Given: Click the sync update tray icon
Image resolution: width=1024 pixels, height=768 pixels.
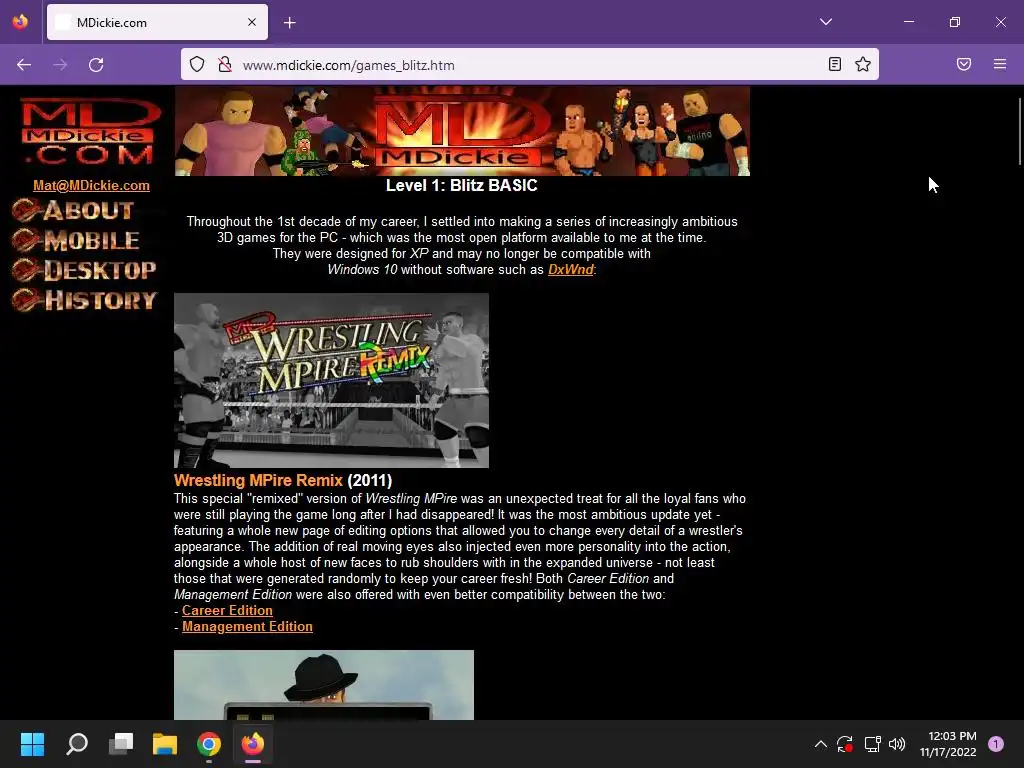Looking at the screenshot, I should [x=845, y=744].
